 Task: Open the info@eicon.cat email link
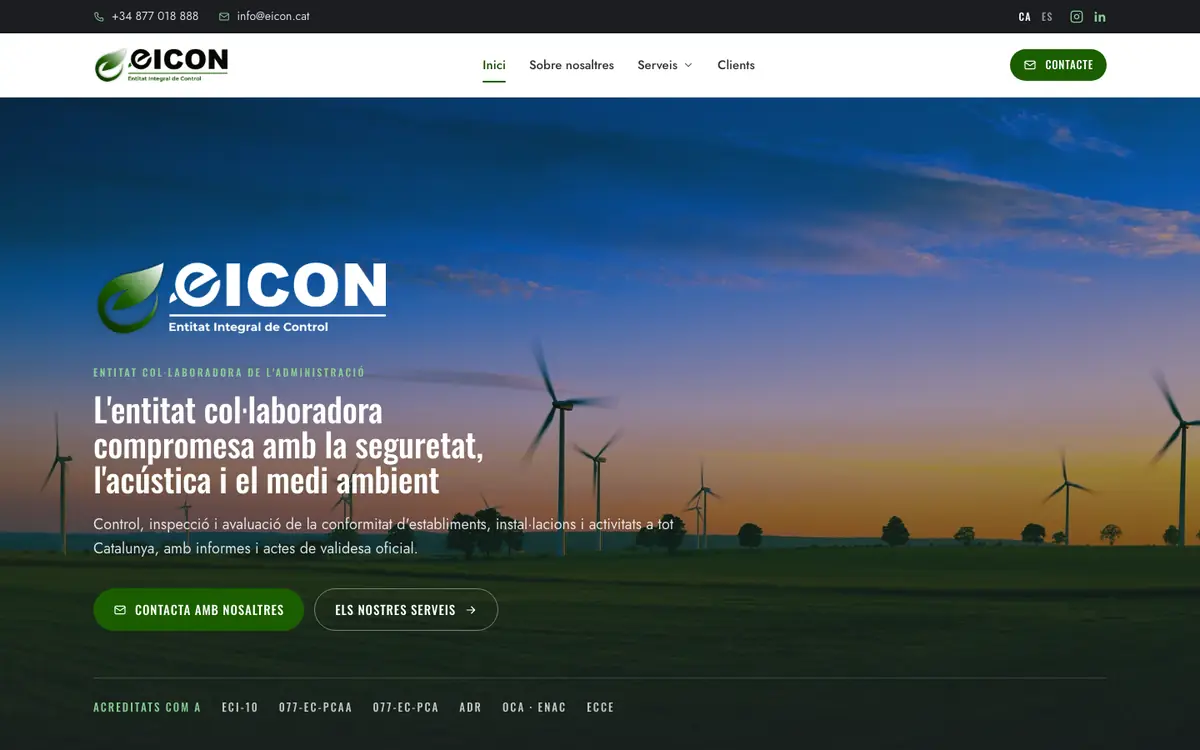pyautogui.click(x=264, y=16)
